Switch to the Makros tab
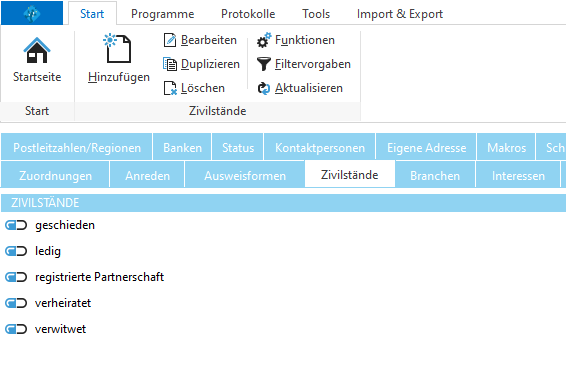 point(506,147)
